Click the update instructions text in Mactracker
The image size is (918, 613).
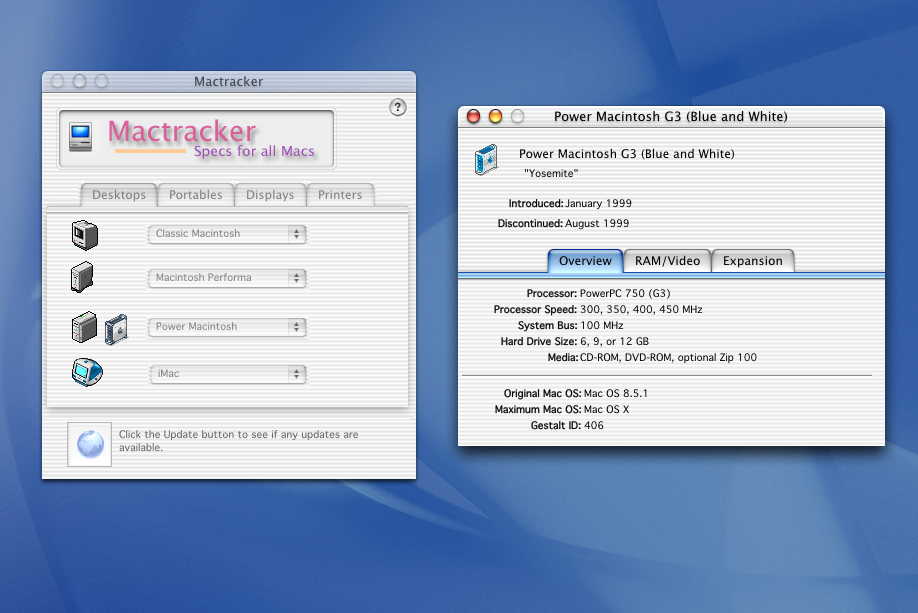point(238,441)
